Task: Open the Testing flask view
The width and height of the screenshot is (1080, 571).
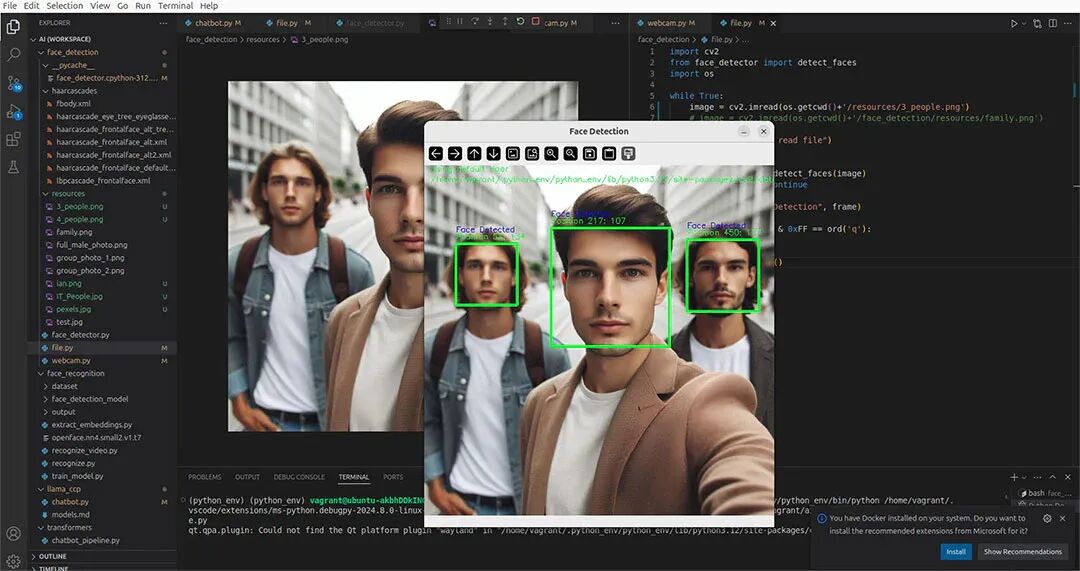Action: [13, 167]
